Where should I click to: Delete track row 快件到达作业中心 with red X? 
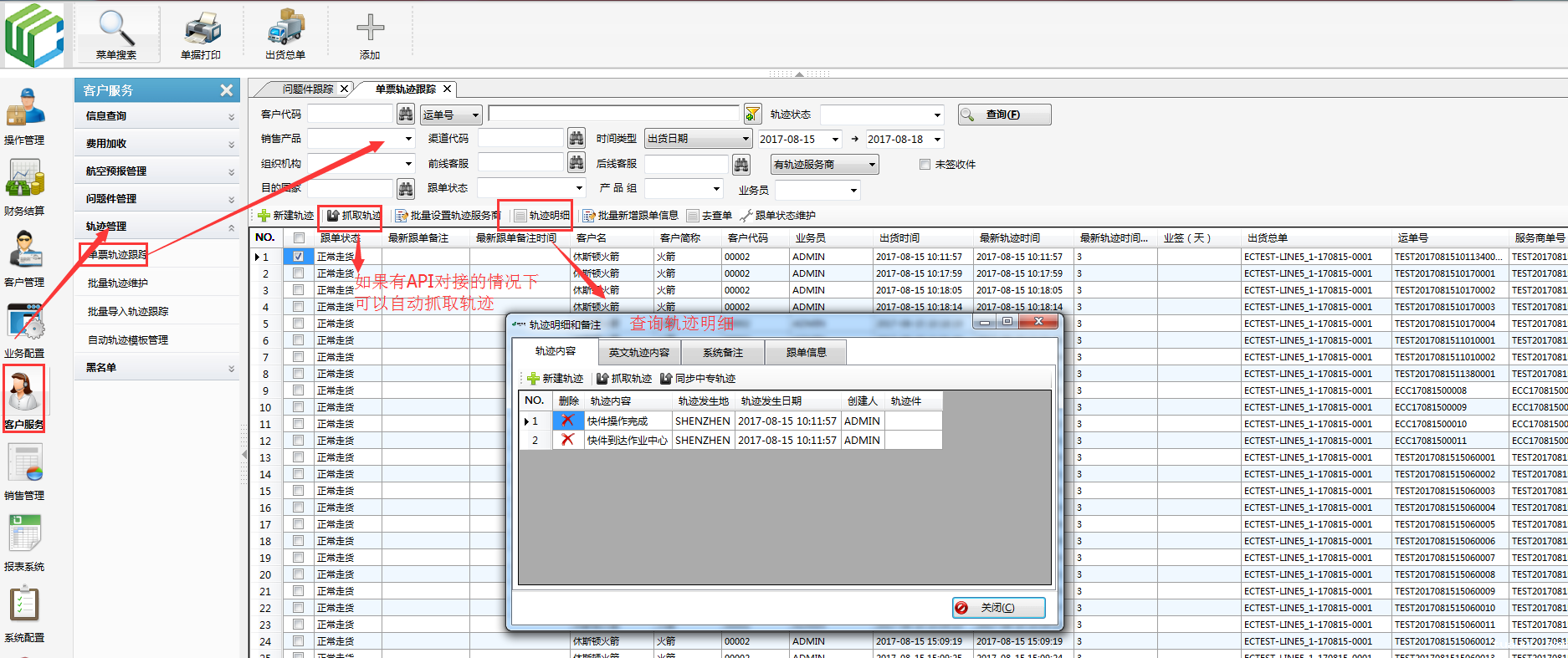pyautogui.click(x=568, y=440)
